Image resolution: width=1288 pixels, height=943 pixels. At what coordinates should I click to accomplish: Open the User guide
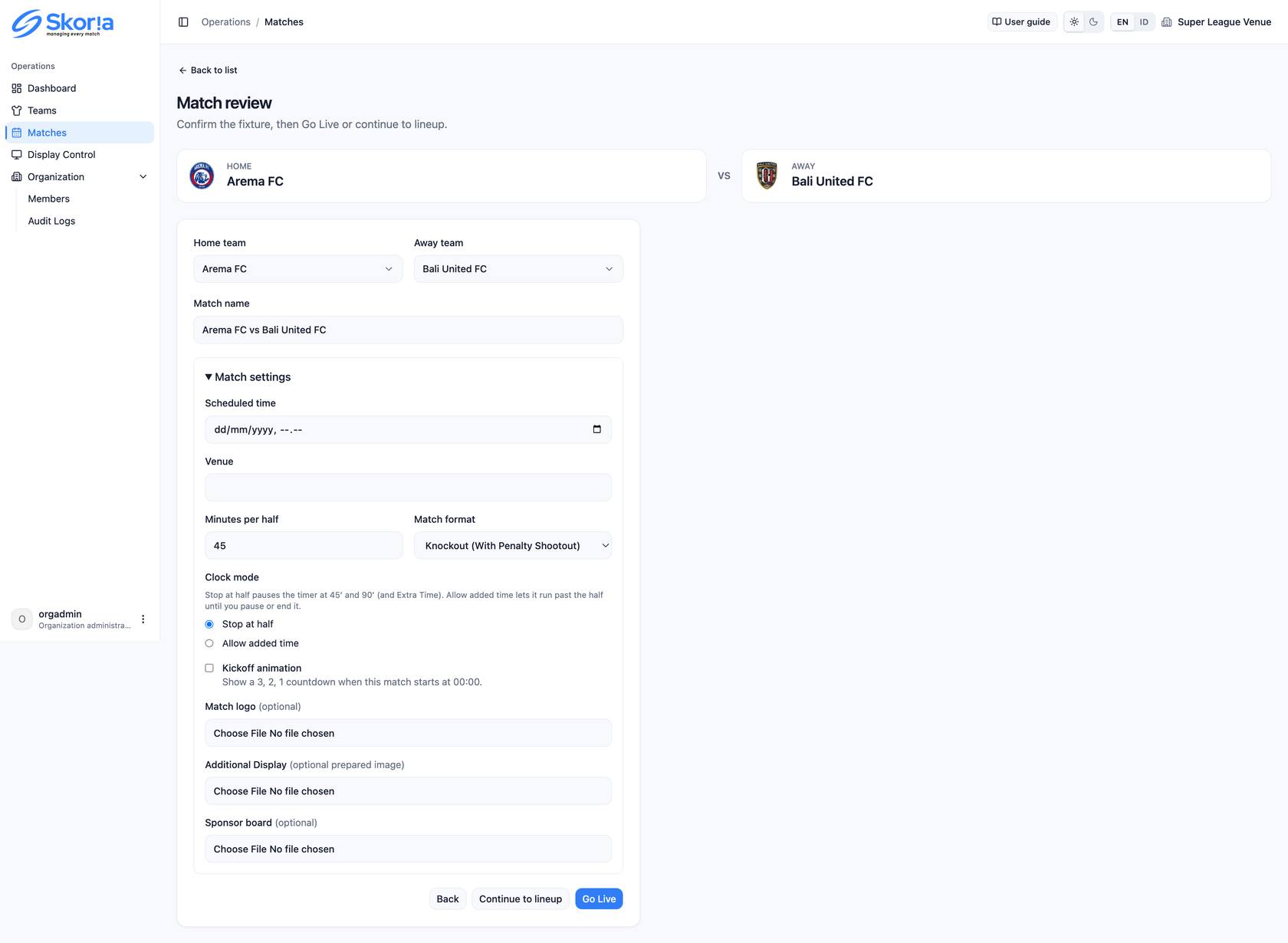[x=1022, y=22]
